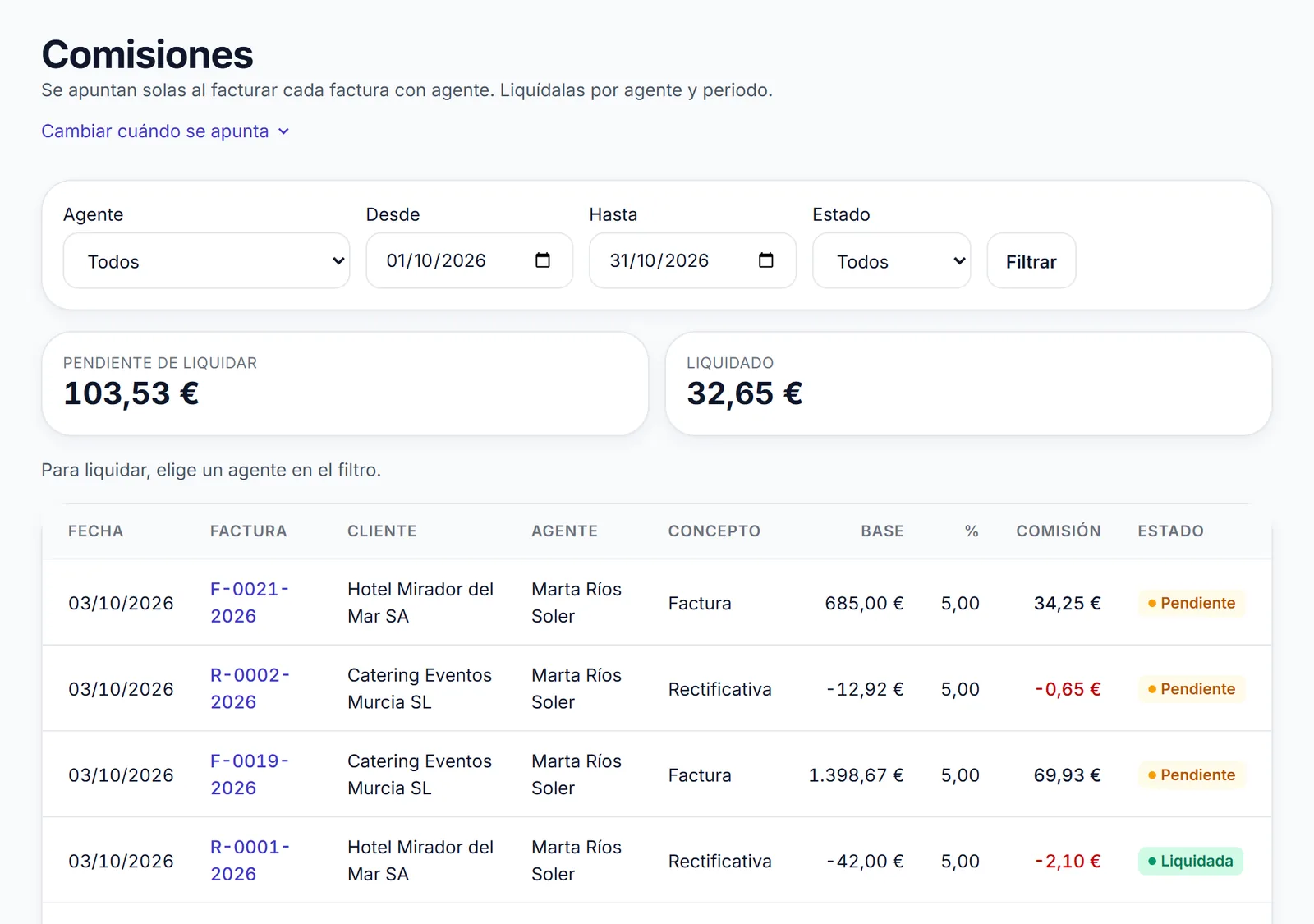Click base amount -12,92 €
1314x924 pixels.
pos(865,689)
